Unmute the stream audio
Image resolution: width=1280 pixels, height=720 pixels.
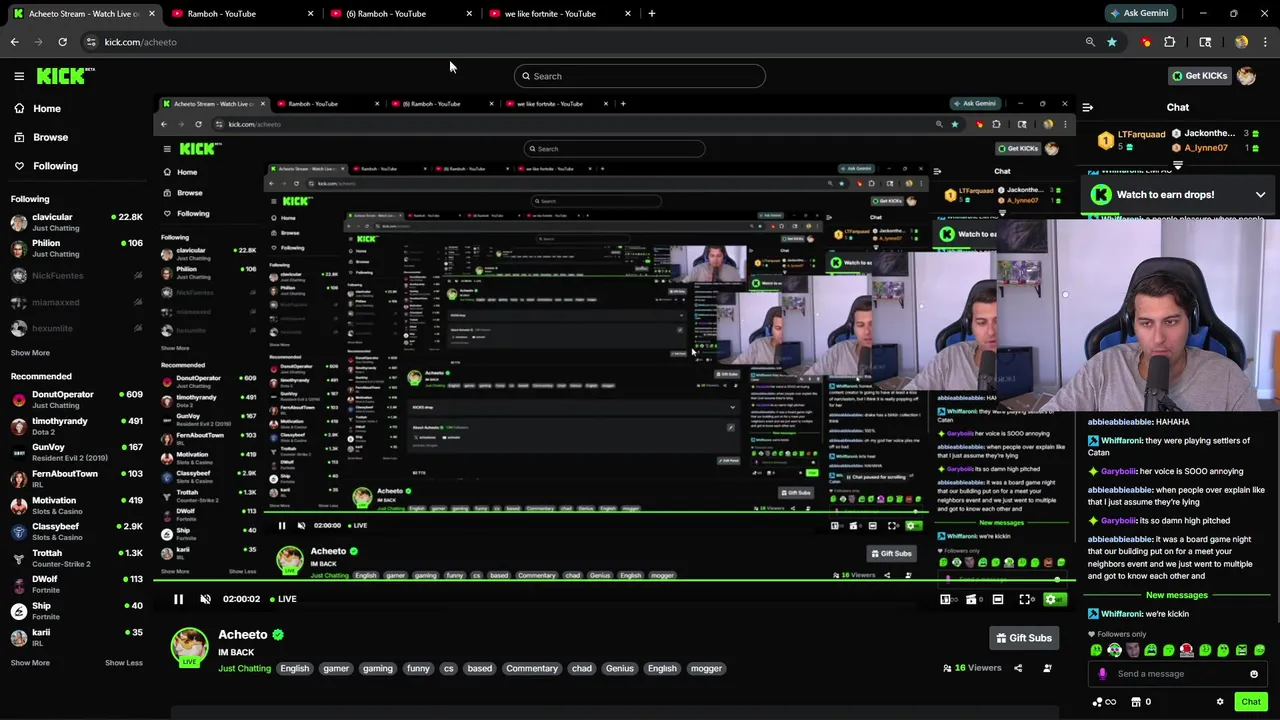pos(206,599)
